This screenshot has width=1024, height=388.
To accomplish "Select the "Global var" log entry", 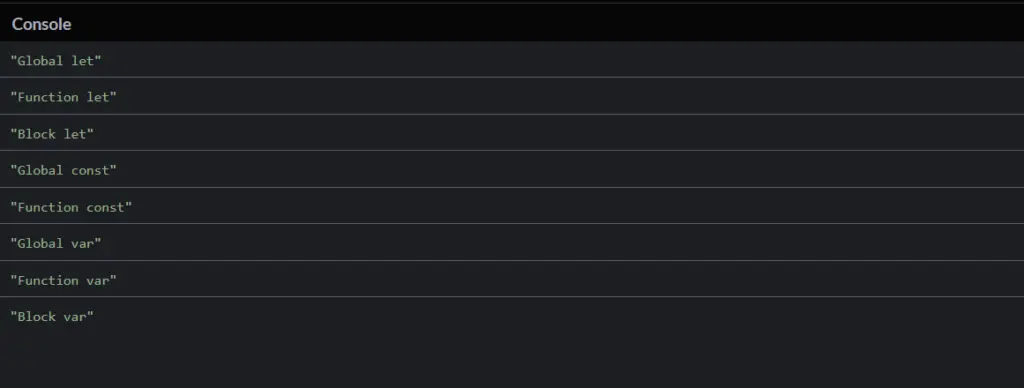I will [x=512, y=243].
